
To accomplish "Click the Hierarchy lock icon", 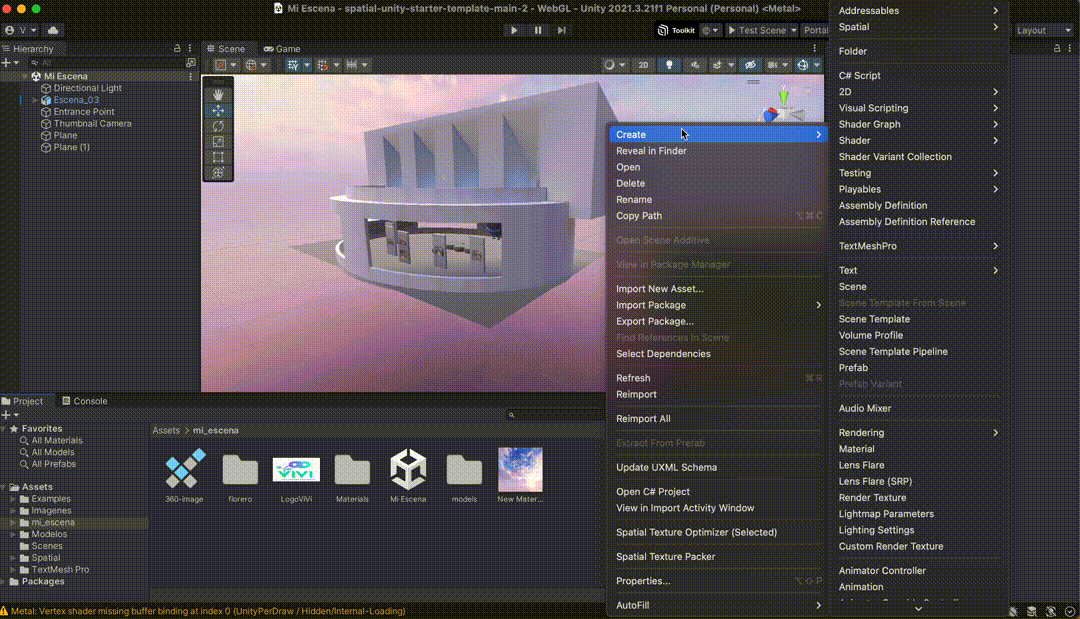I will (177, 49).
